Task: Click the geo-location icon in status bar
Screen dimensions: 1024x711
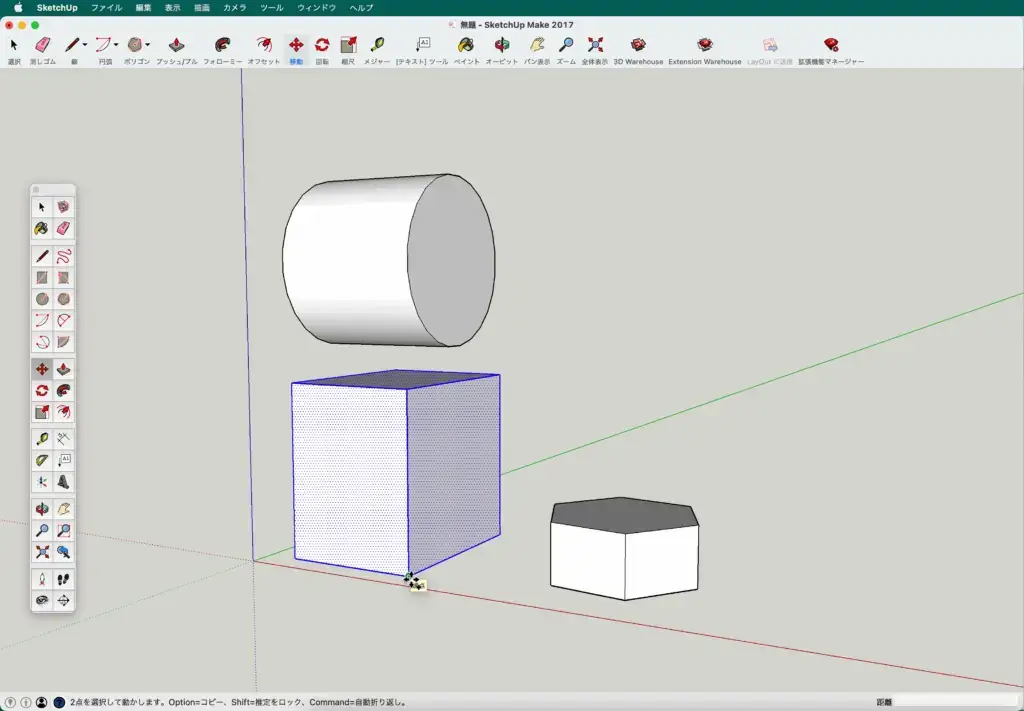Action: pyautogui.click(x=10, y=703)
